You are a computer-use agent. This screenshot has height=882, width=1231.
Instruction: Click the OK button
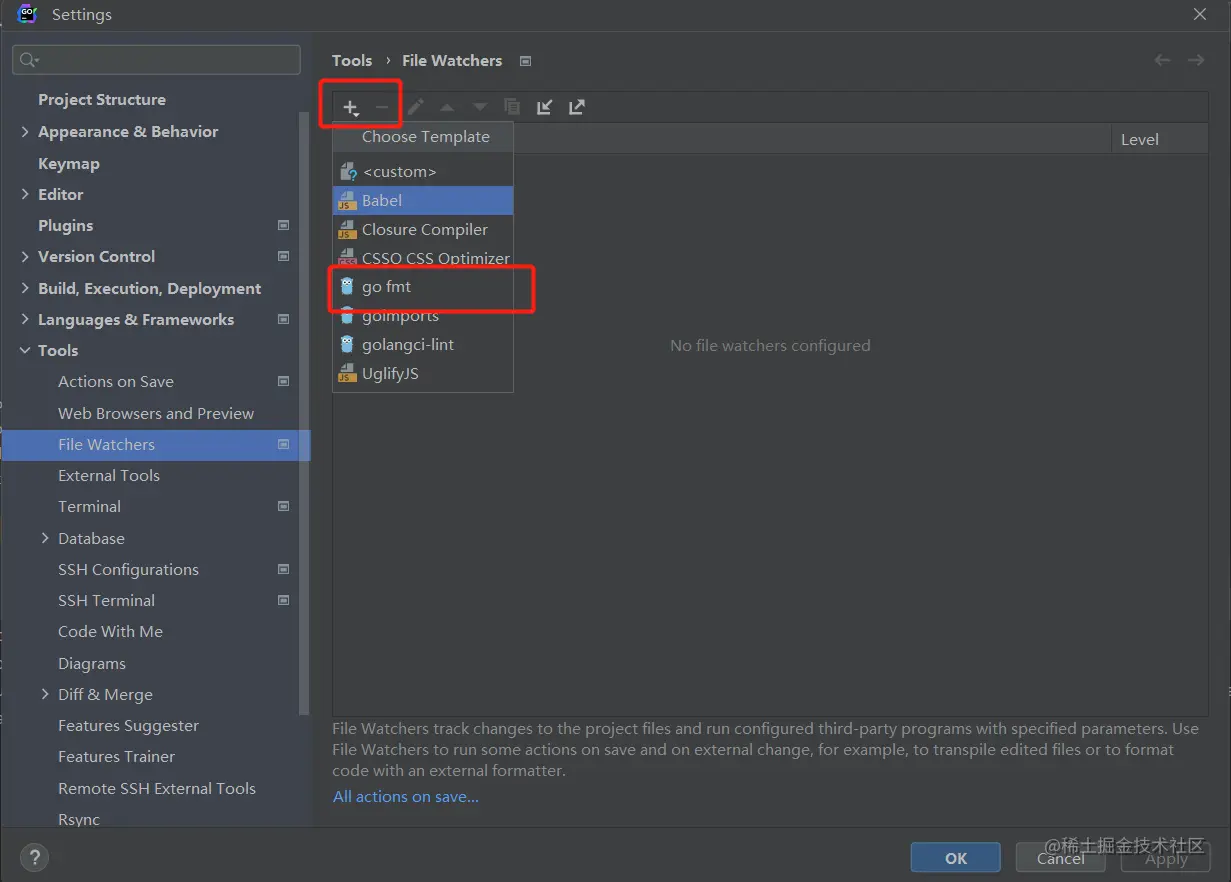[956, 858]
